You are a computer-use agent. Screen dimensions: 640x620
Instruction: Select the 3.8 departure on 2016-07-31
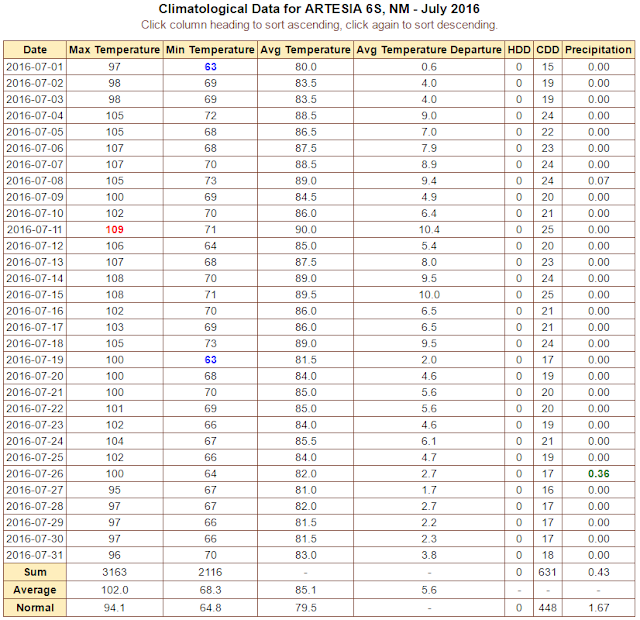429,555
